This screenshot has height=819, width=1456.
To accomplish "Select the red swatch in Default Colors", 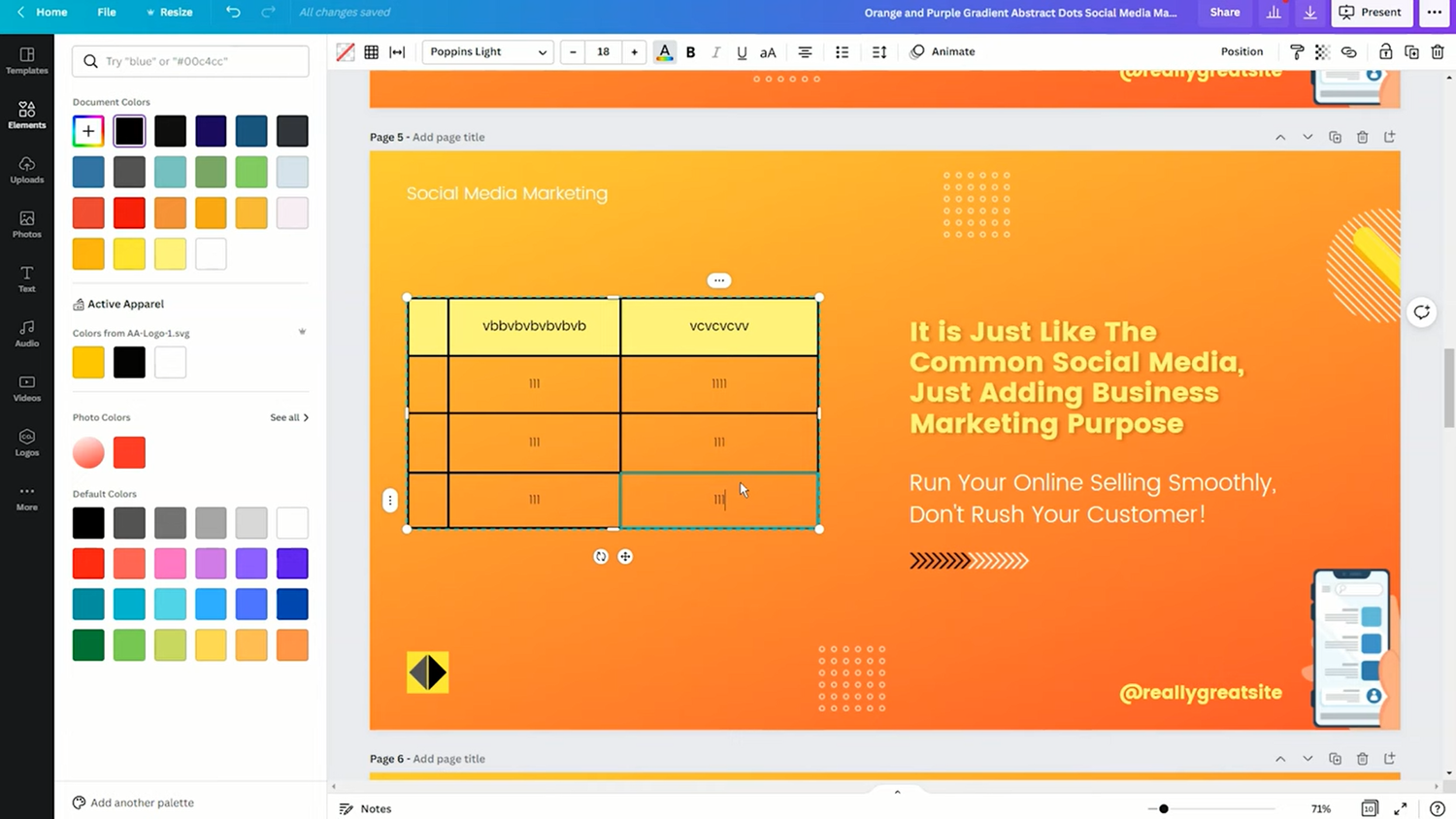I will (87, 563).
